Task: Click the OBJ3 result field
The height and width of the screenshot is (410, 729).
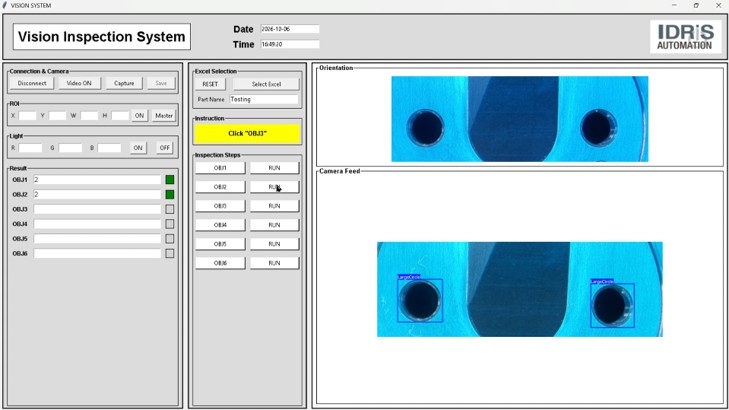Action: (x=97, y=209)
